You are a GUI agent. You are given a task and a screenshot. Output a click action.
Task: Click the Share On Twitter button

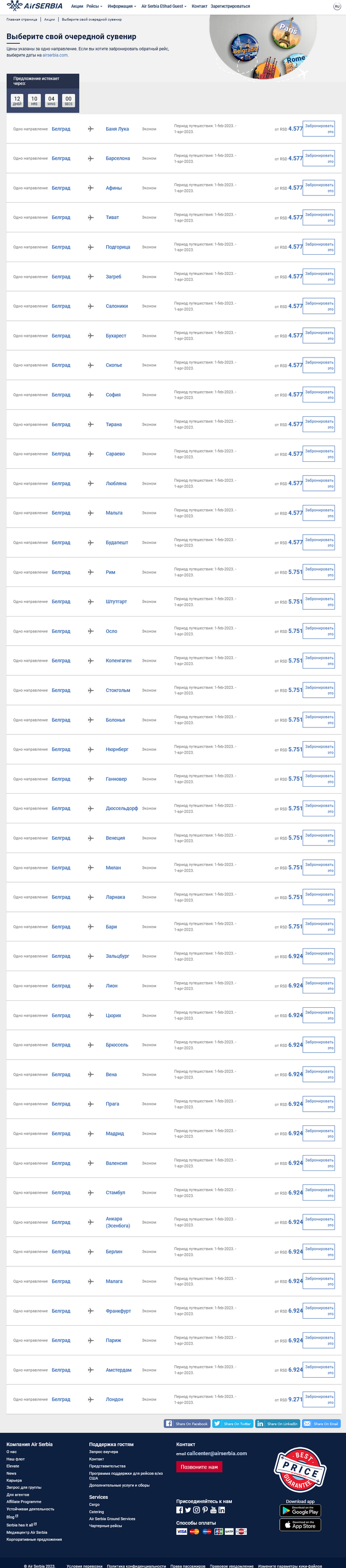(x=232, y=1424)
